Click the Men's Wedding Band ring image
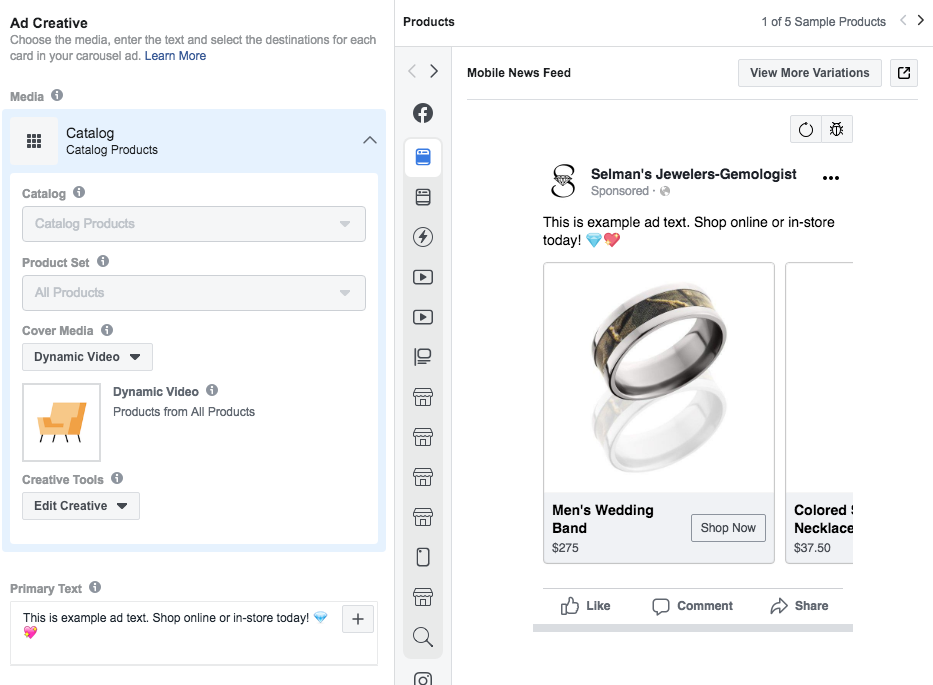Image resolution: width=933 pixels, height=685 pixels. tap(658, 377)
